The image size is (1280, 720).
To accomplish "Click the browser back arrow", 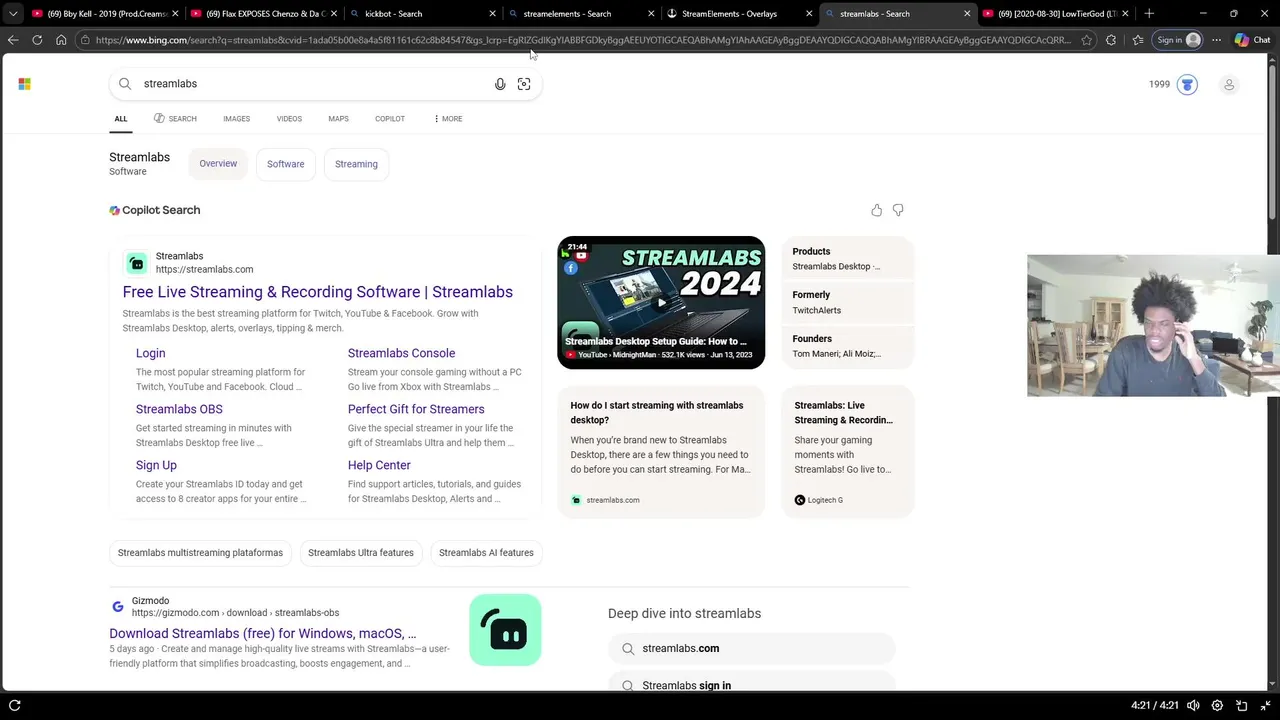I will (13, 40).
